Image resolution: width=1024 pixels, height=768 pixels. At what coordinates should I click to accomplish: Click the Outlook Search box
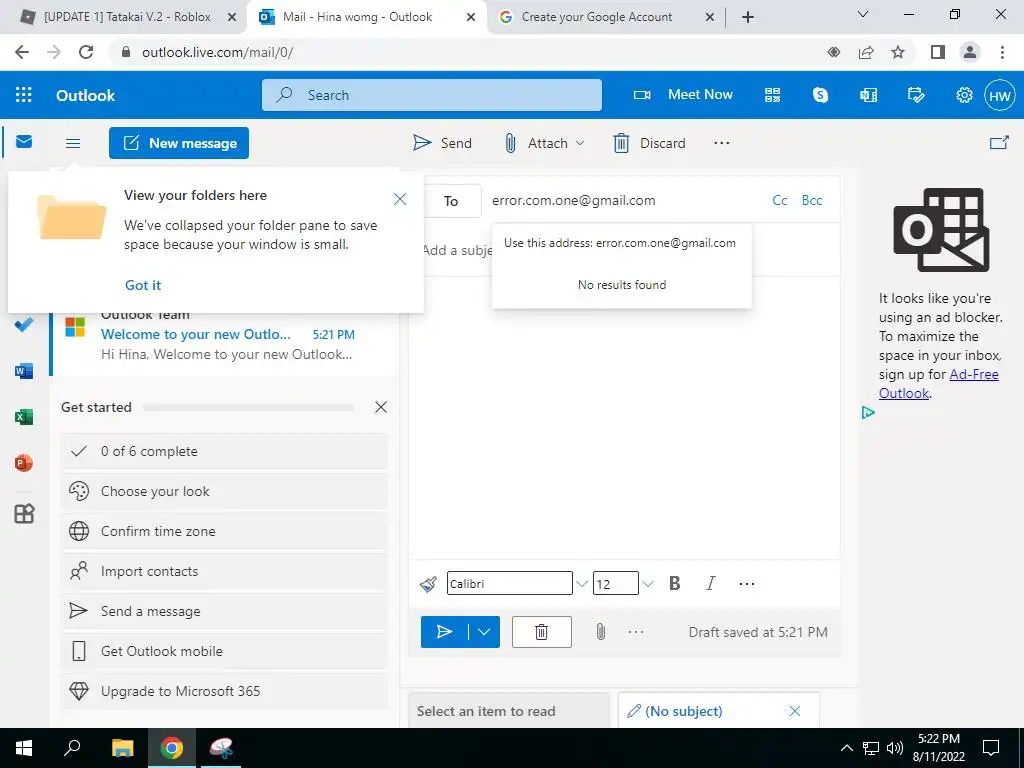tap(432, 95)
